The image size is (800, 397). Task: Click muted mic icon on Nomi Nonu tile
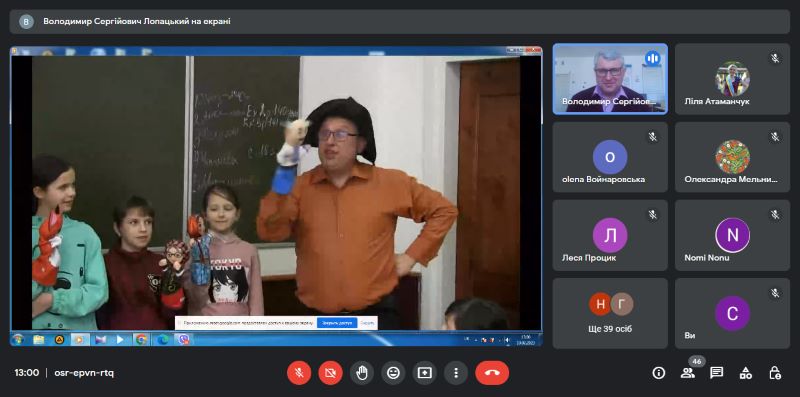point(775,215)
